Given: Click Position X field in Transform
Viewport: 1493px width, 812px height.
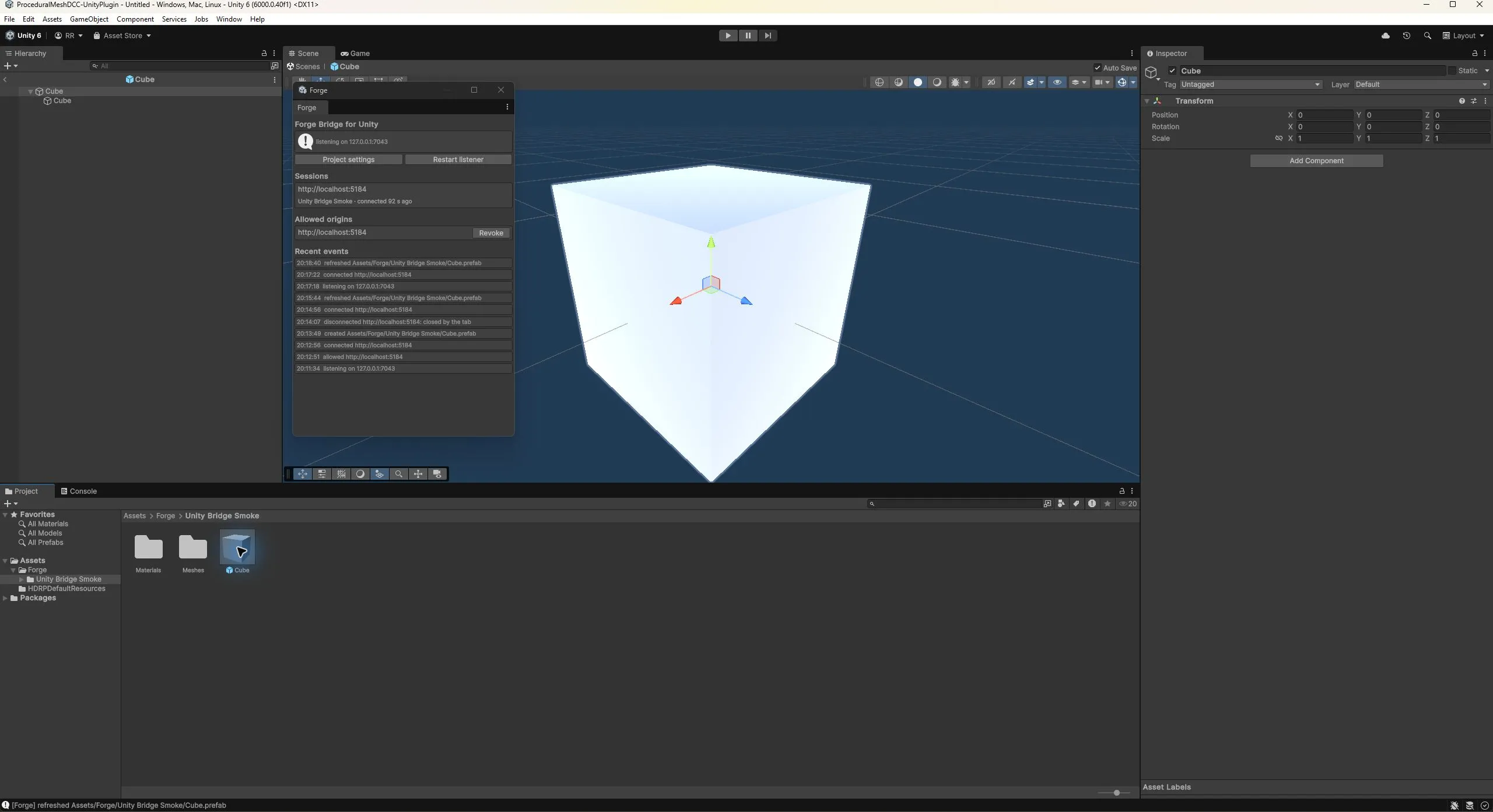Looking at the screenshot, I should [1324, 115].
